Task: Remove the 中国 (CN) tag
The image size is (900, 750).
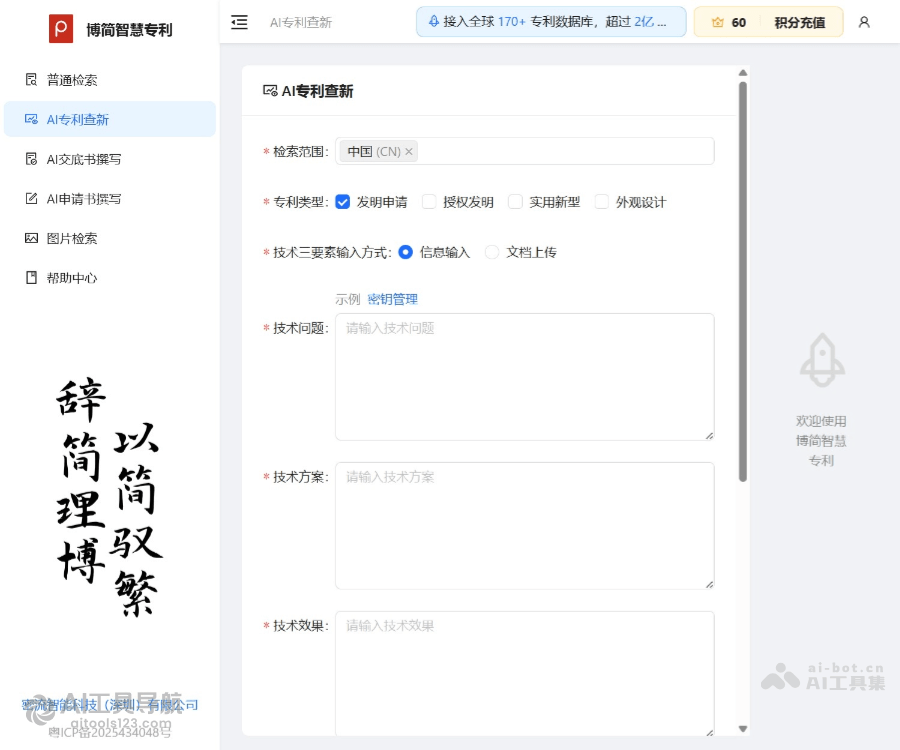Action: tap(409, 151)
